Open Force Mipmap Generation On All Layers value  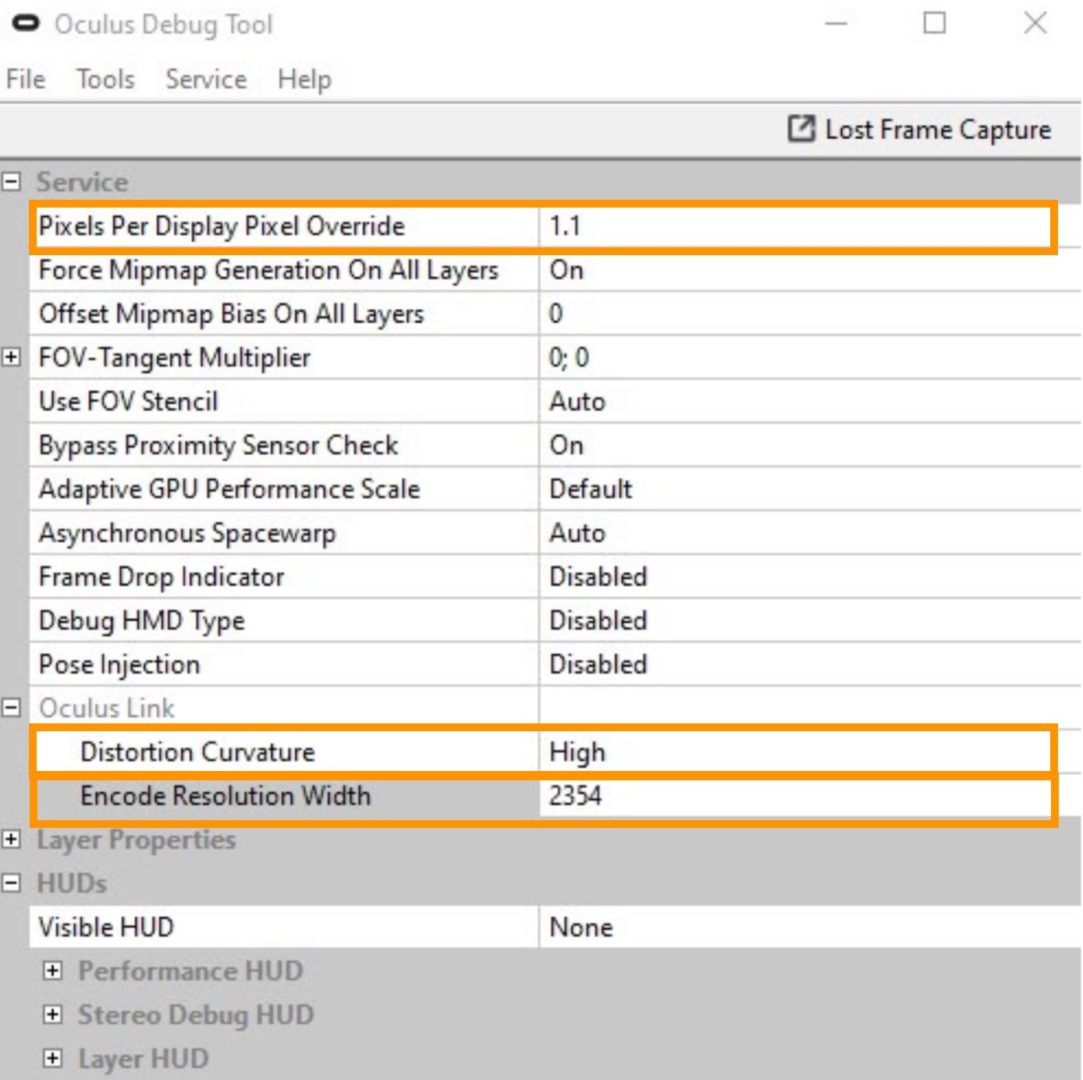coord(810,270)
